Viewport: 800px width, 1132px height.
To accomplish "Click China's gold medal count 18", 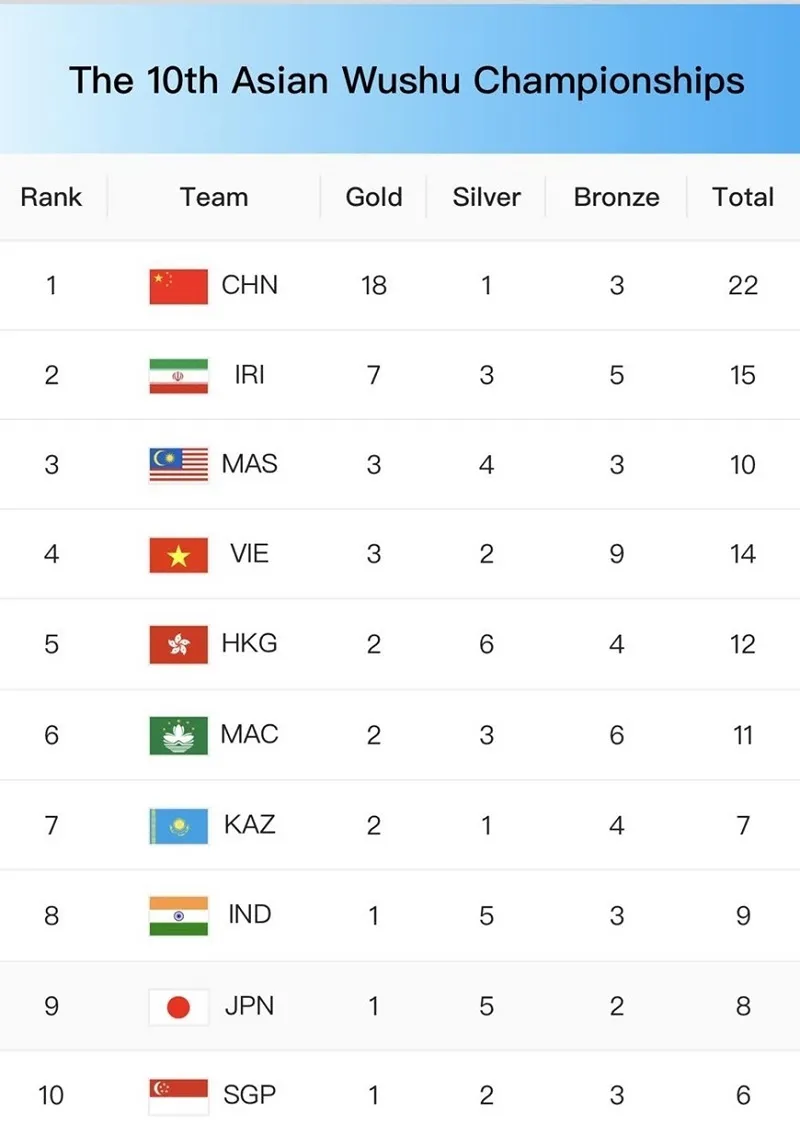I will (x=374, y=286).
